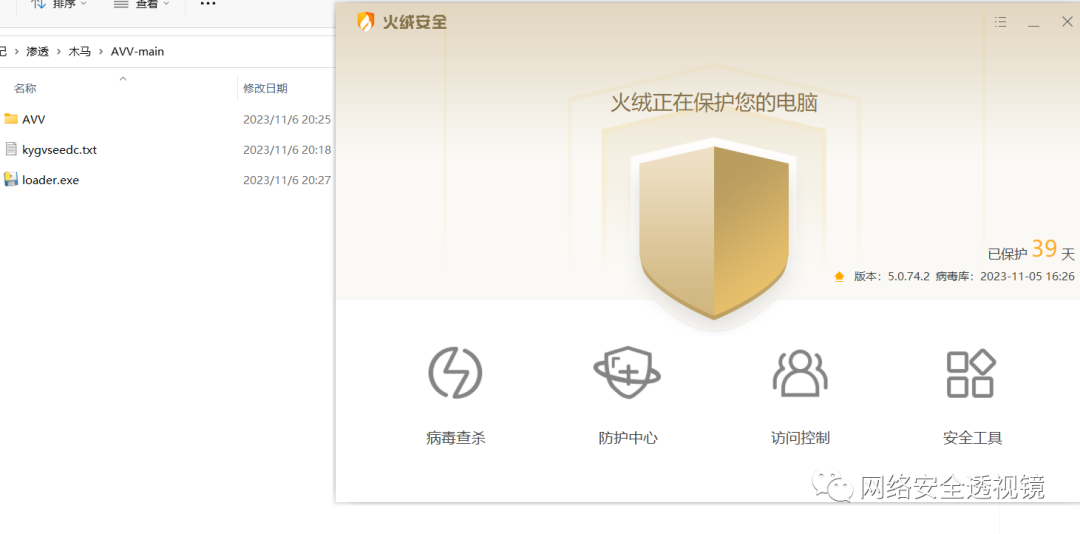Go to 渗透 folder in breadcrumb
The width and height of the screenshot is (1080, 534).
point(37,52)
